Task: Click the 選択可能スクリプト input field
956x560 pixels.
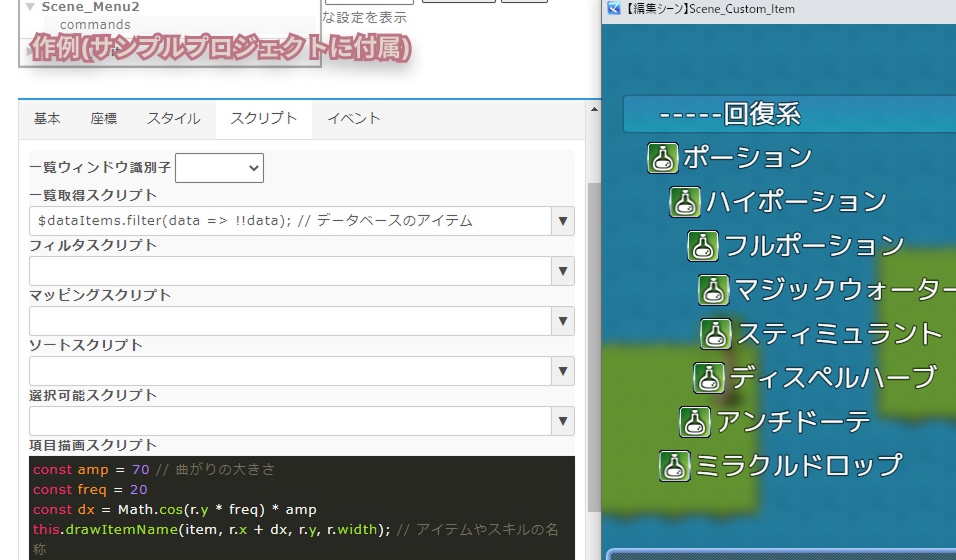Action: pyautogui.click(x=290, y=421)
